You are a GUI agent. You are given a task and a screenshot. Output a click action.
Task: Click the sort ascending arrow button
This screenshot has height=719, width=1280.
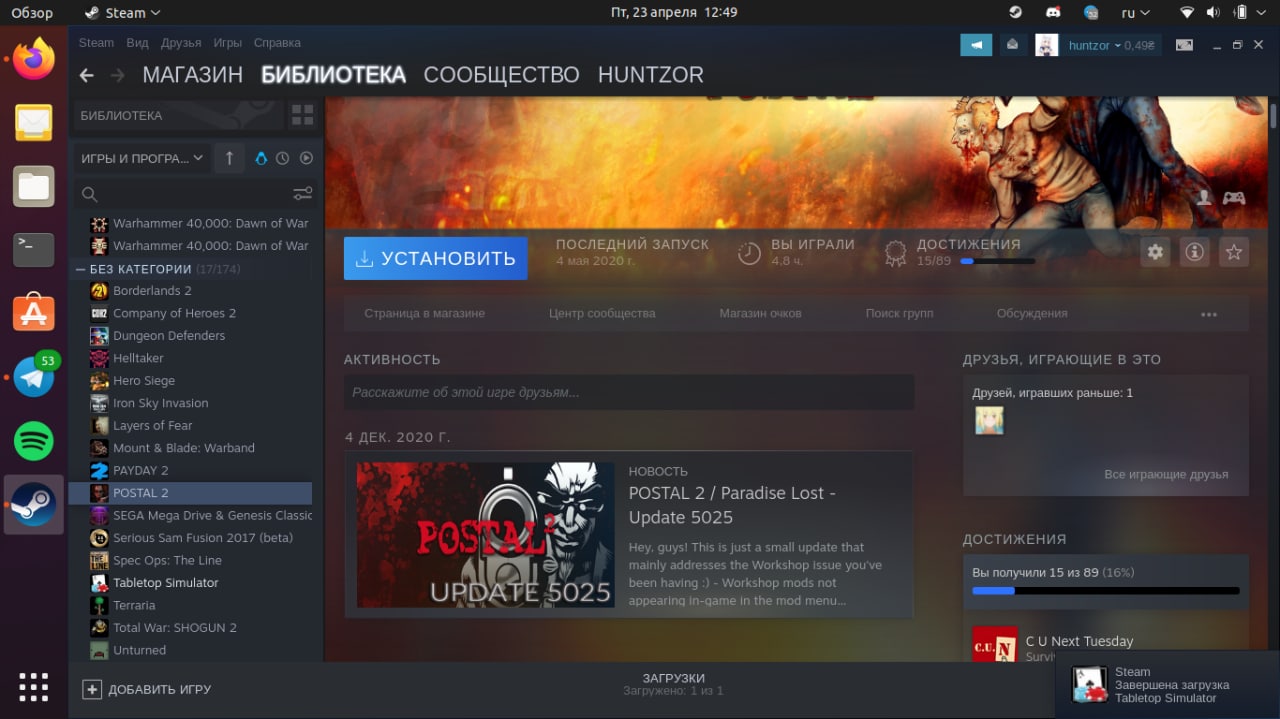(x=229, y=158)
